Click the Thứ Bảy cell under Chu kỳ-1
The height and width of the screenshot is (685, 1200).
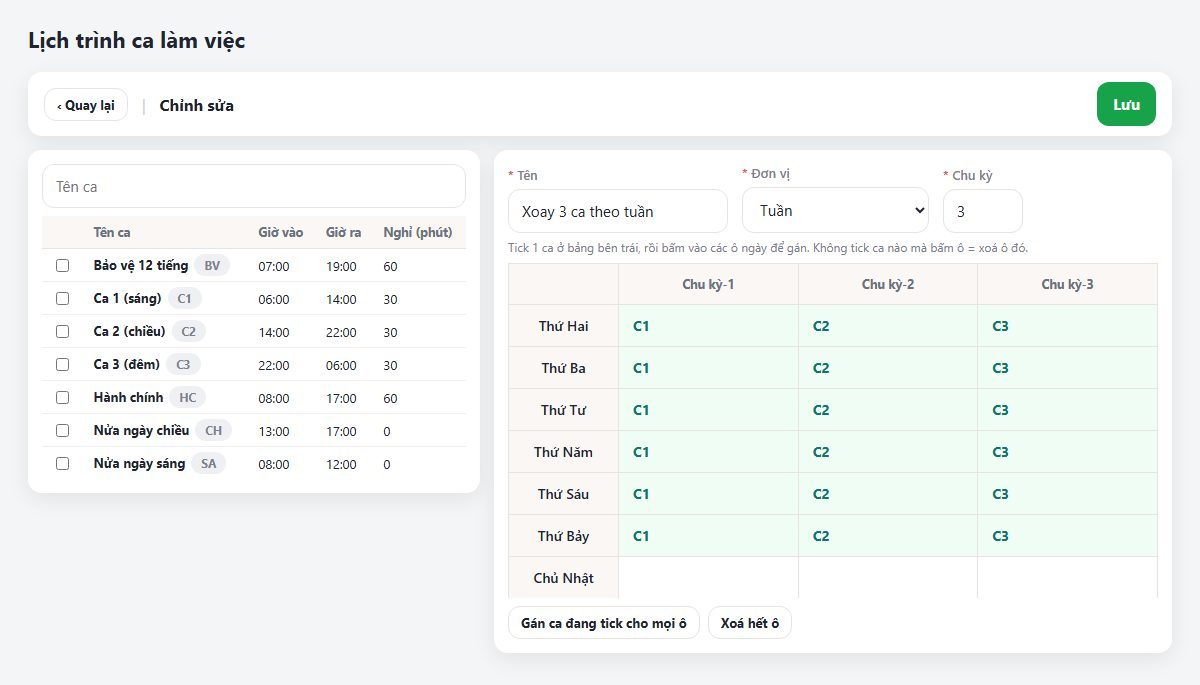pyautogui.click(x=708, y=536)
